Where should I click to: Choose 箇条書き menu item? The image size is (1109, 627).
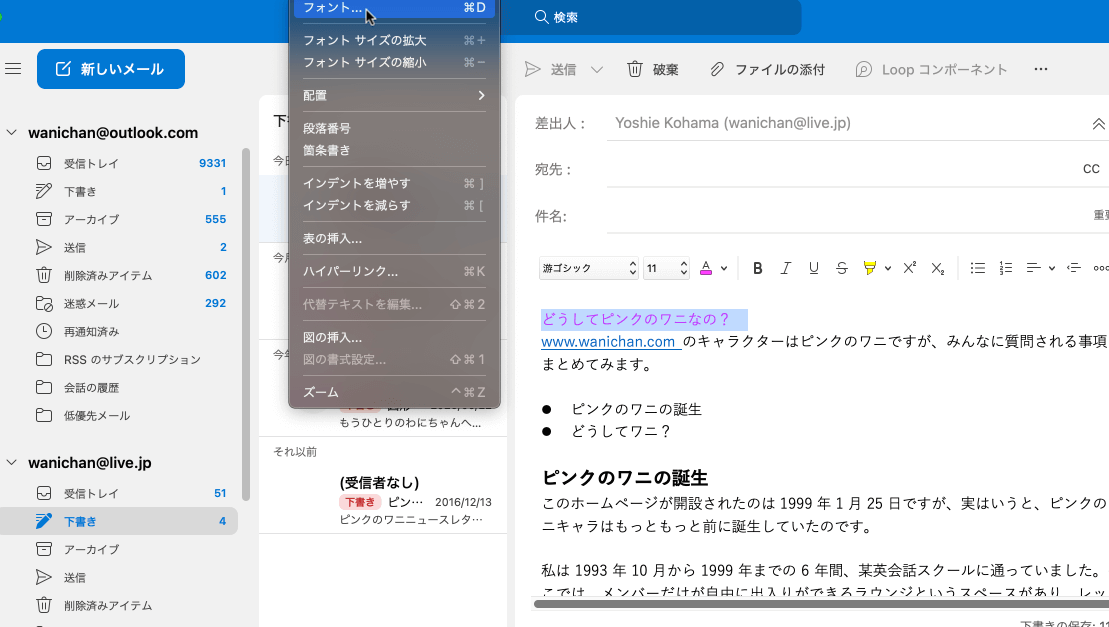394,150
